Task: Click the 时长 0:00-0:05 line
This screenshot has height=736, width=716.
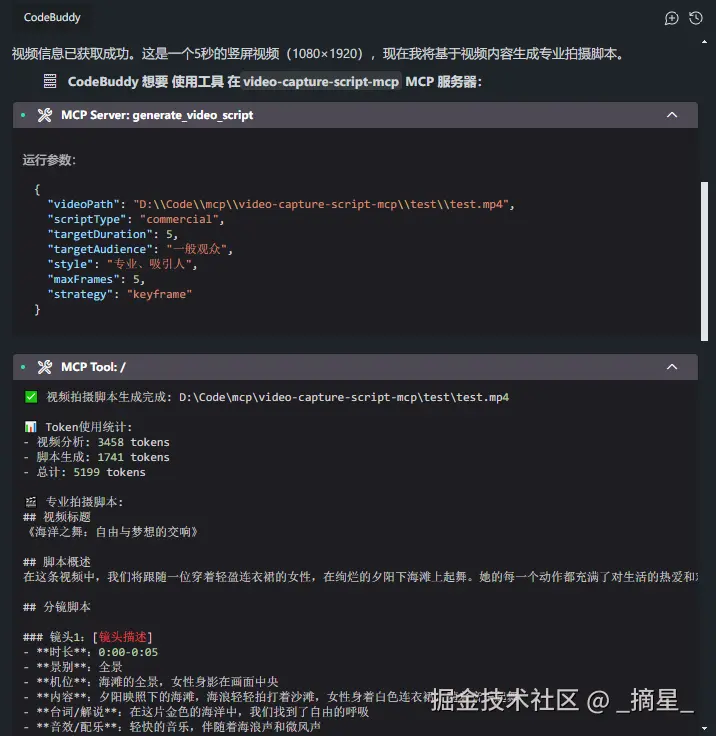Action: 91,652
